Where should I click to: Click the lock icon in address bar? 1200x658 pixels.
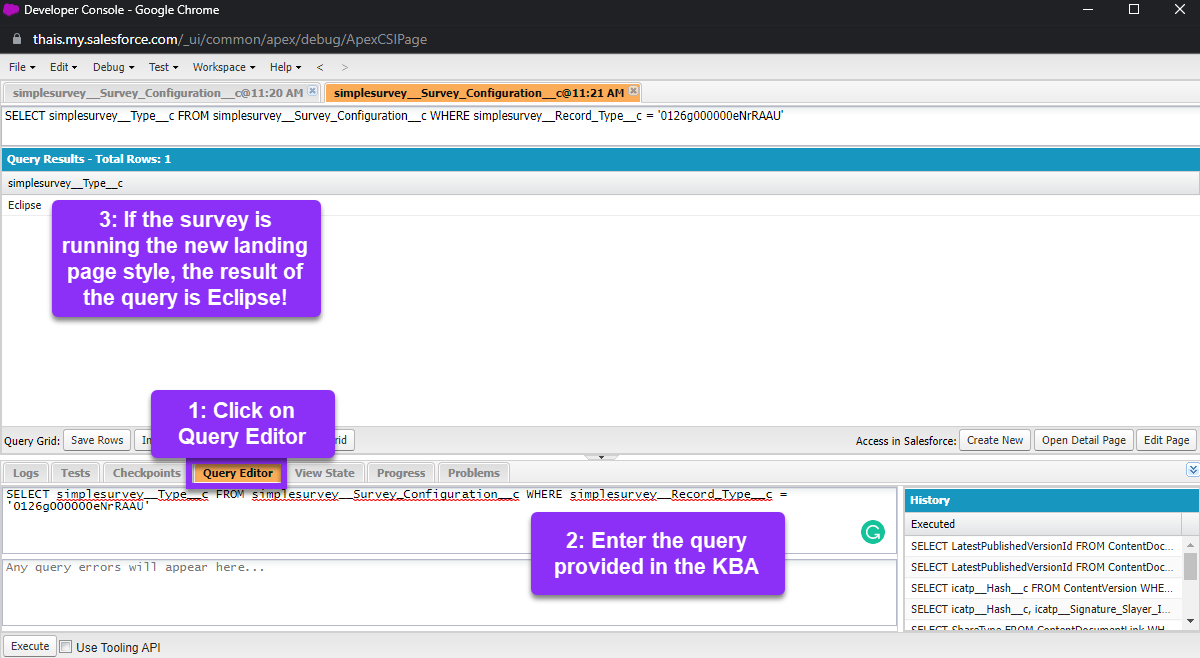tap(16, 39)
